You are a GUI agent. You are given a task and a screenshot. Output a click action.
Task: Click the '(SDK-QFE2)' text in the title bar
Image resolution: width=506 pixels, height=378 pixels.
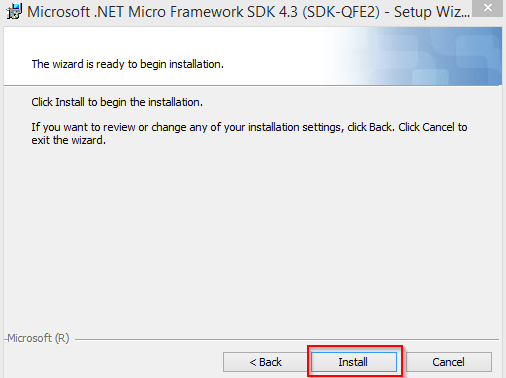[x=341, y=12]
